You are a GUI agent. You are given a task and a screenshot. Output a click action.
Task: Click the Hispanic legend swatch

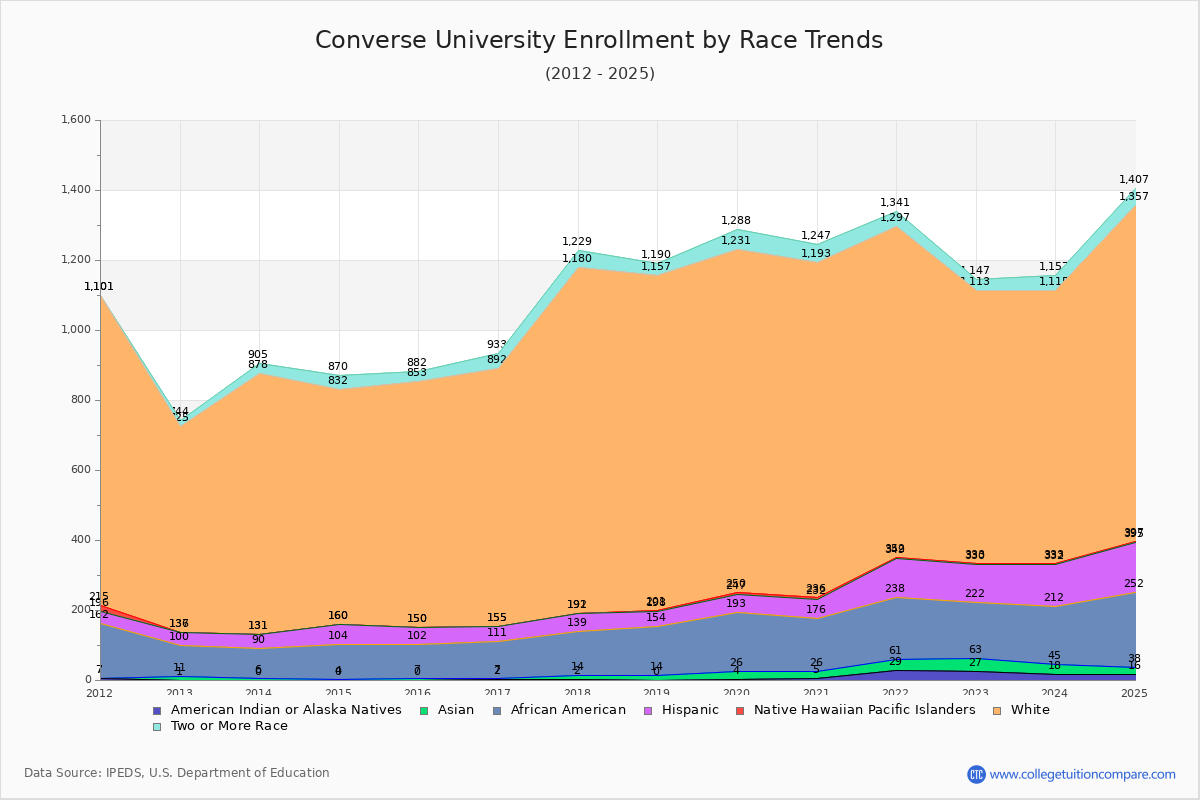tap(647, 710)
